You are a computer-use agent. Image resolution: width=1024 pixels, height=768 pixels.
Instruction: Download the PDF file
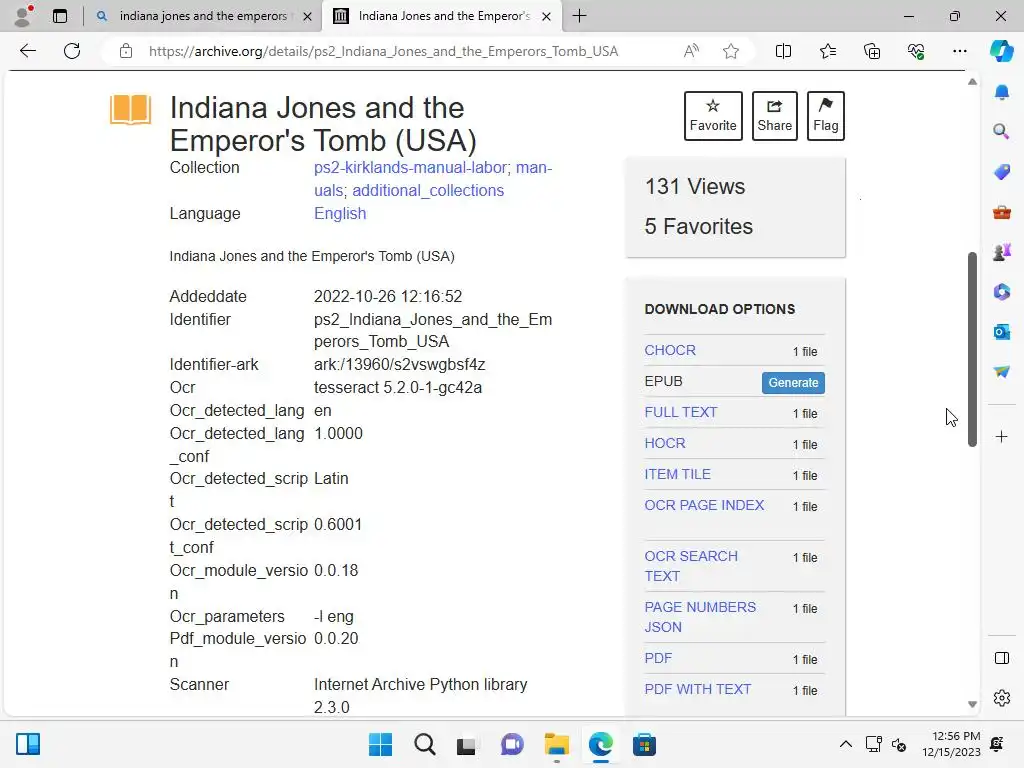point(658,658)
